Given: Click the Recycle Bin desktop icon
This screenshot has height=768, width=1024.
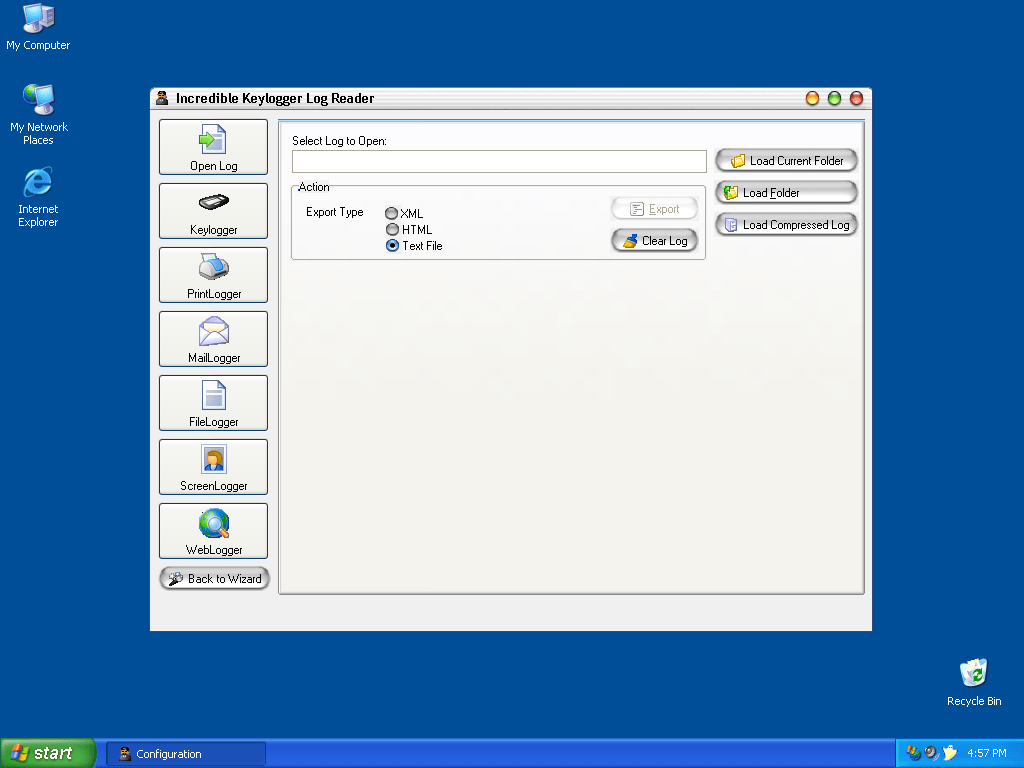Looking at the screenshot, I should point(973,682).
